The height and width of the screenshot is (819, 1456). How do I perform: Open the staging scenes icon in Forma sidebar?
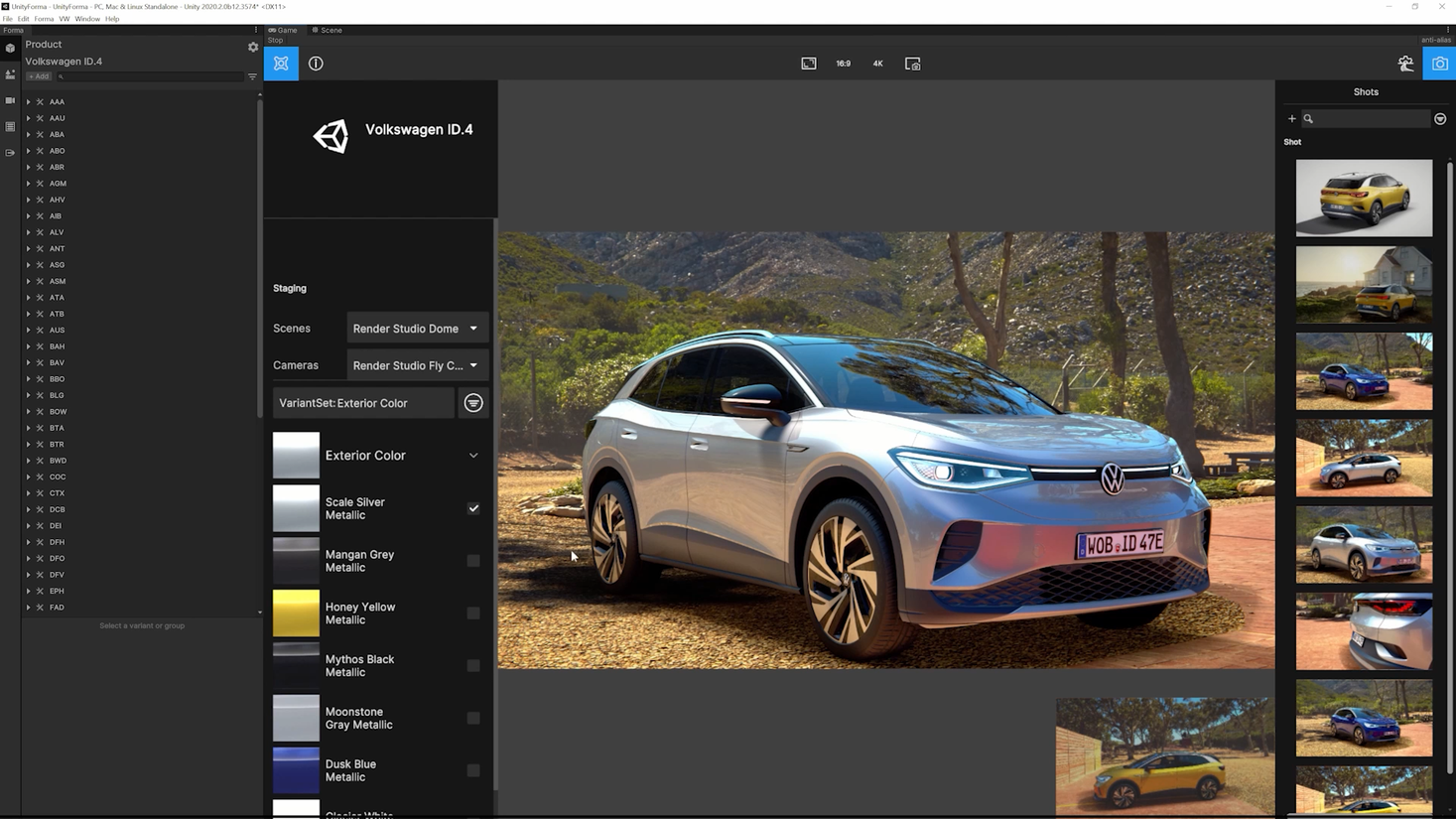coord(10,74)
